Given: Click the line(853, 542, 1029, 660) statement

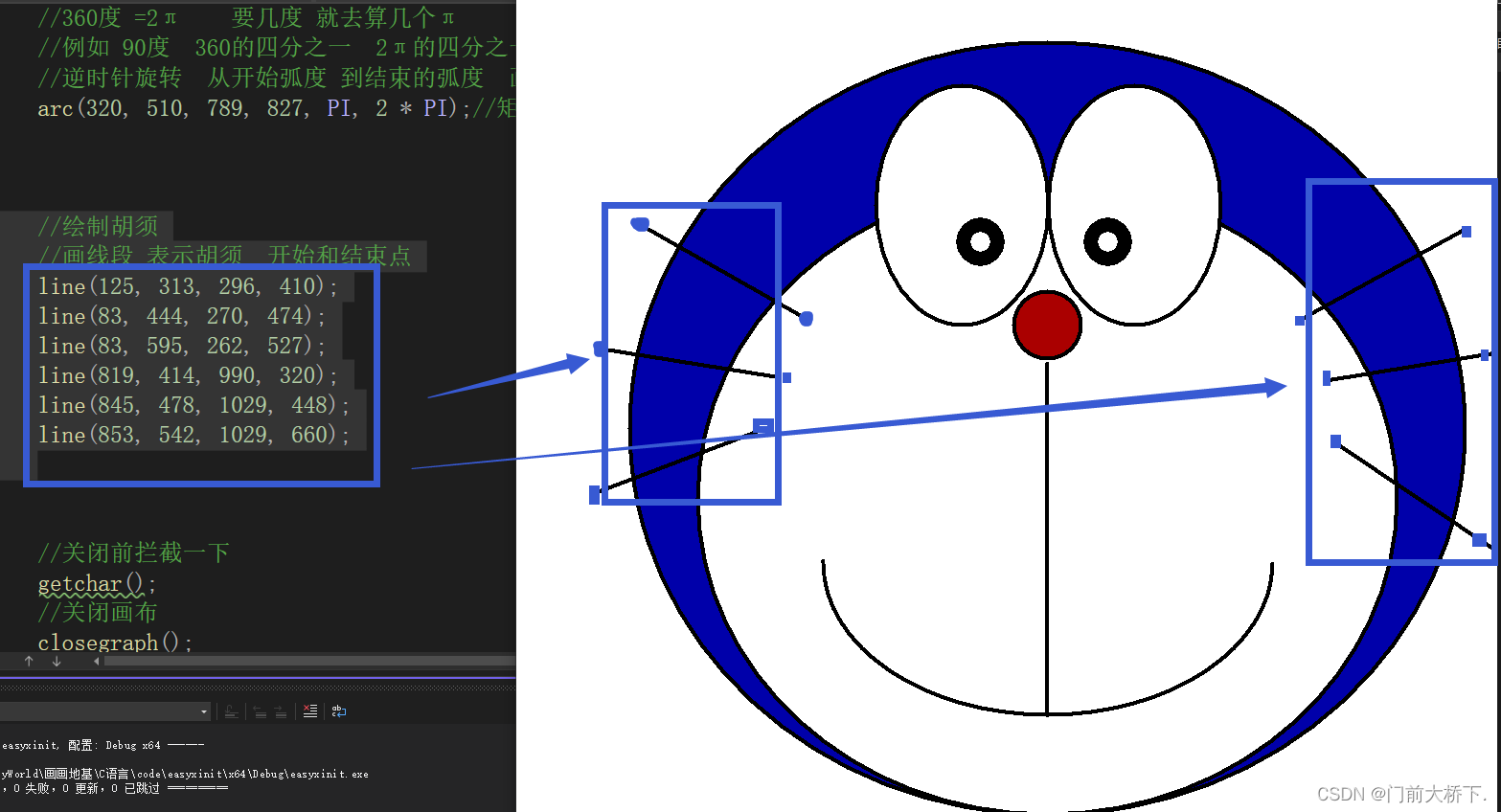Looking at the screenshot, I should point(193,435).
